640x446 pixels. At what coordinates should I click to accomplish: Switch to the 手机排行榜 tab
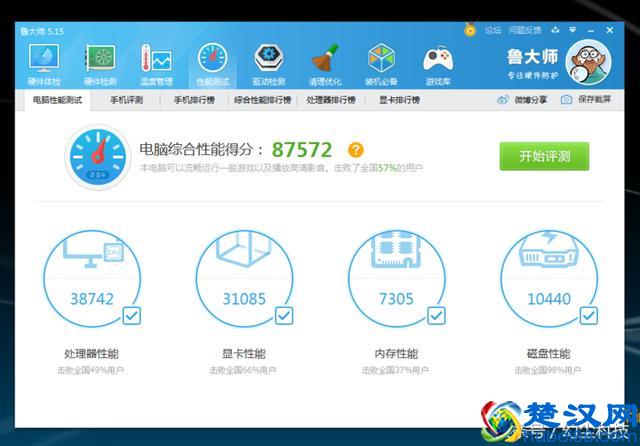click(x=194, y=100)
